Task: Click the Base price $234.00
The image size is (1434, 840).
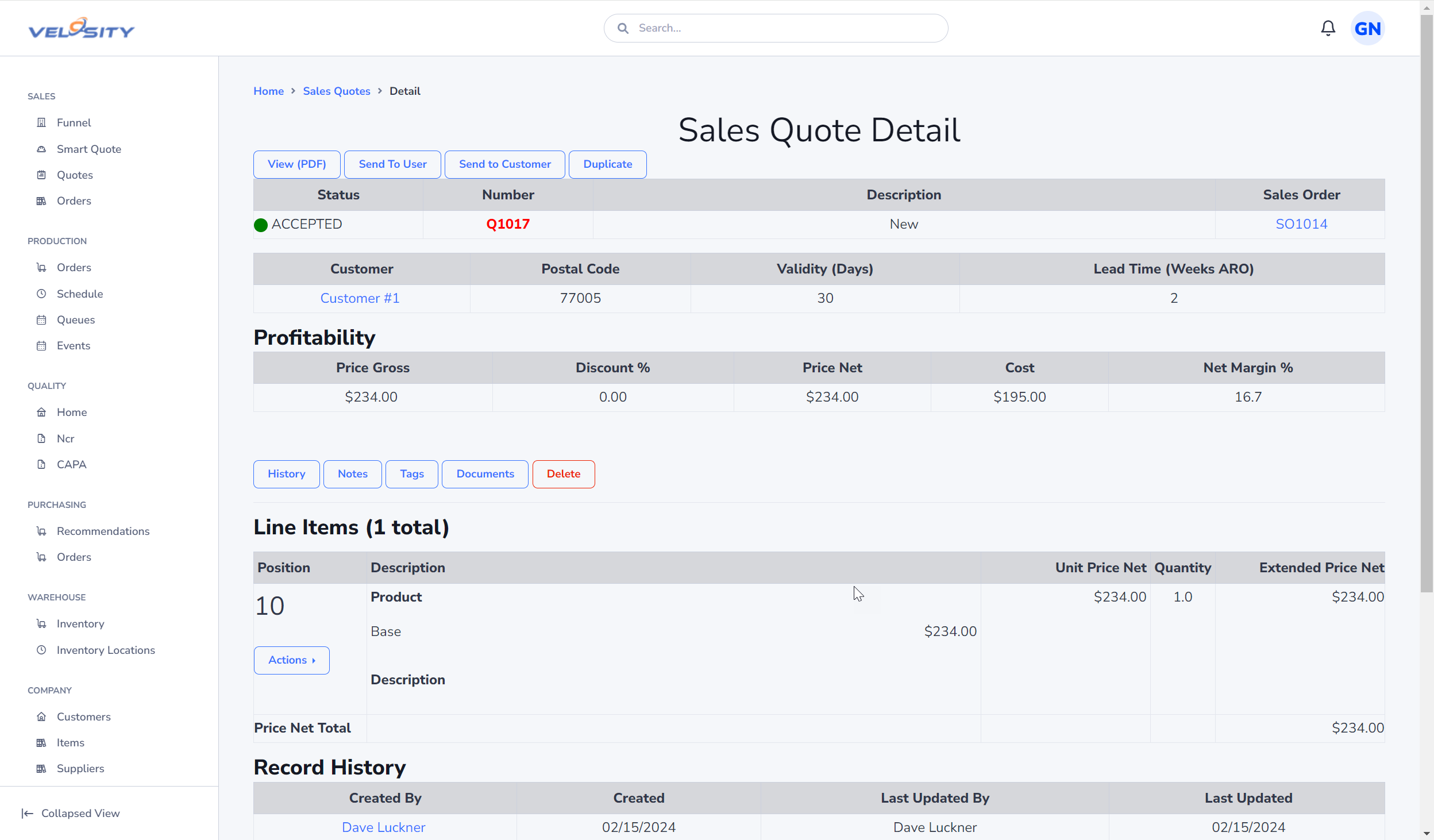Action: [950, 631]
